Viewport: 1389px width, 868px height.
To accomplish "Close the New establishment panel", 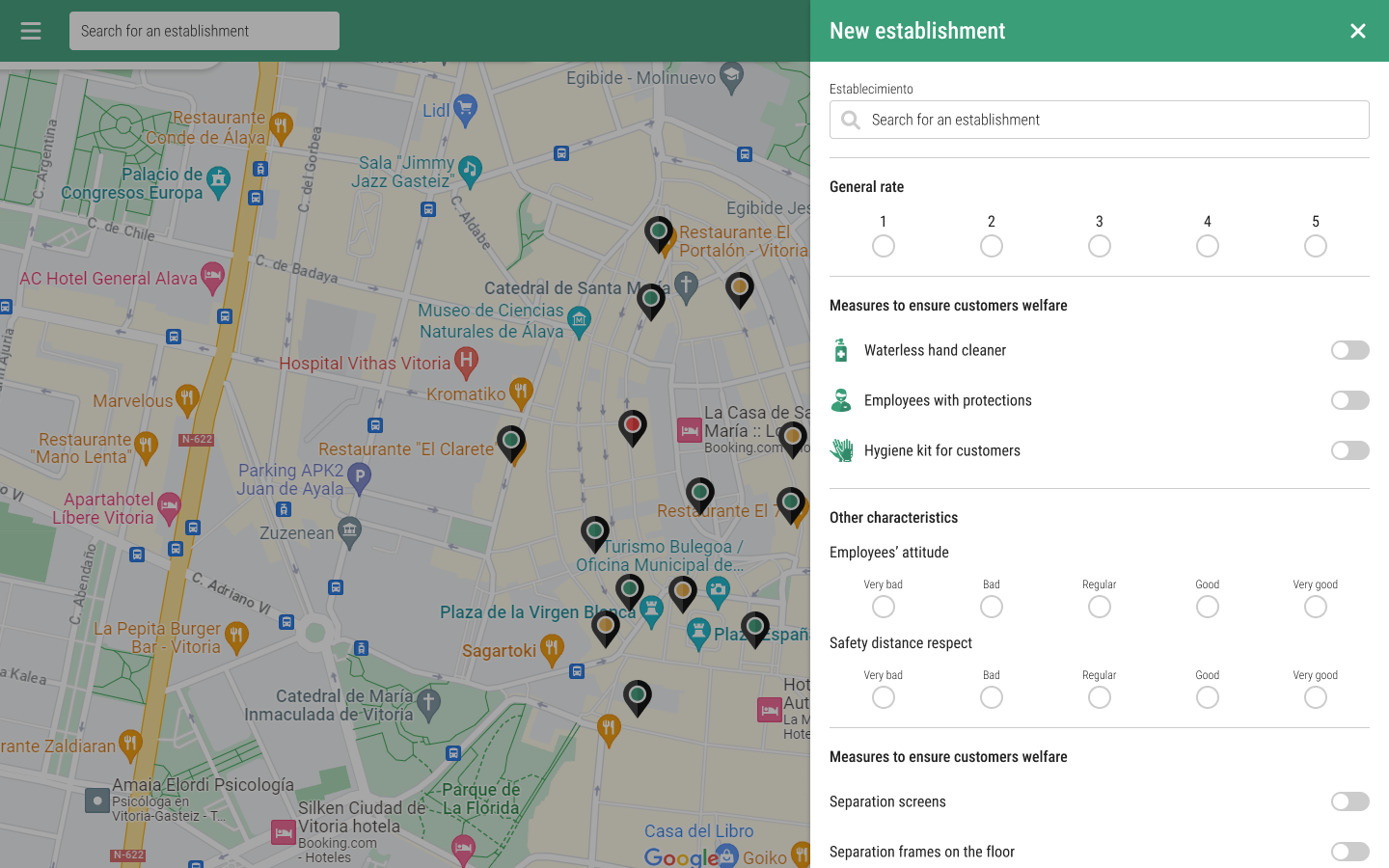I will tap(1358, 31).
